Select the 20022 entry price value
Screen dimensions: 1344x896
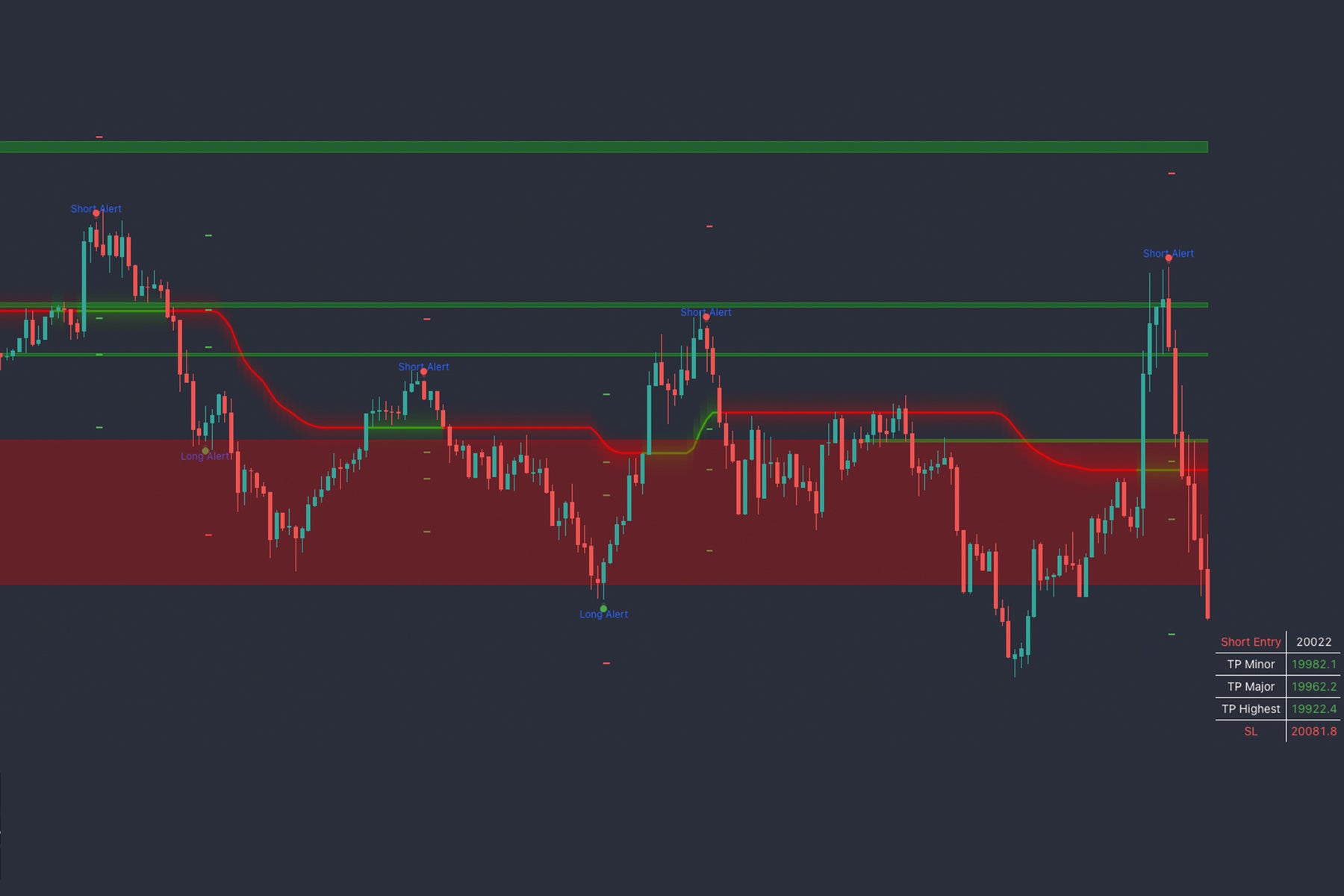(x=1313, y=642)
